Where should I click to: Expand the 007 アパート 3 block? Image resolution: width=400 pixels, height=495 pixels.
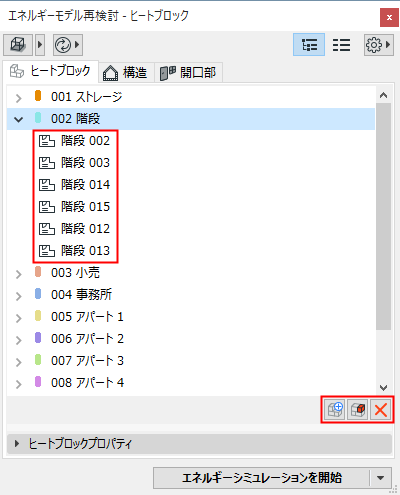tap(19, 362)
